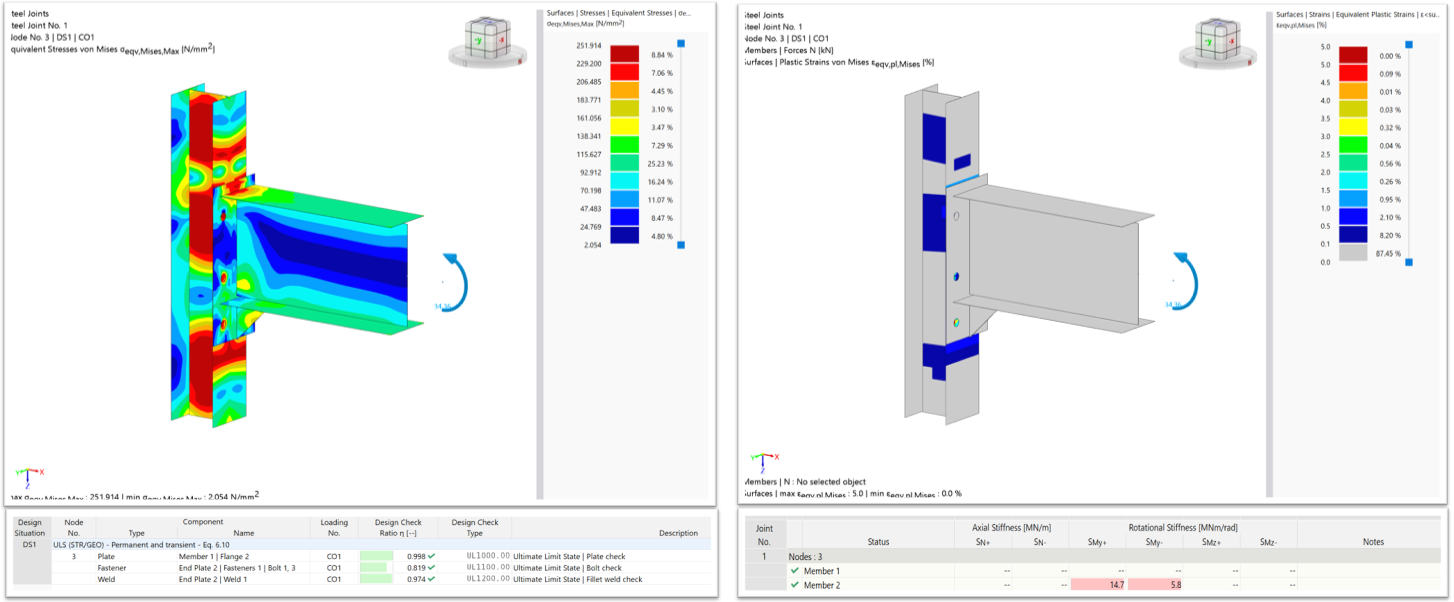
Task: Select the lower slider handle of the strain legend
Action: (x=1409, y=262)
